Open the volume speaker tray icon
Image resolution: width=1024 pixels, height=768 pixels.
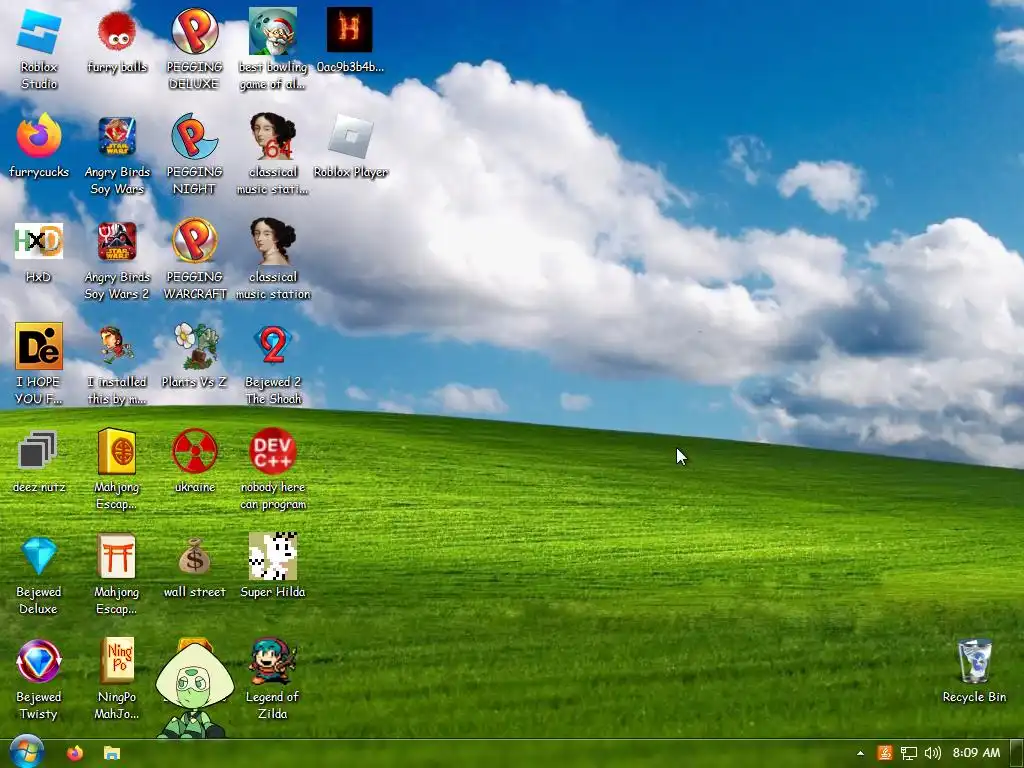coord(933,753)
